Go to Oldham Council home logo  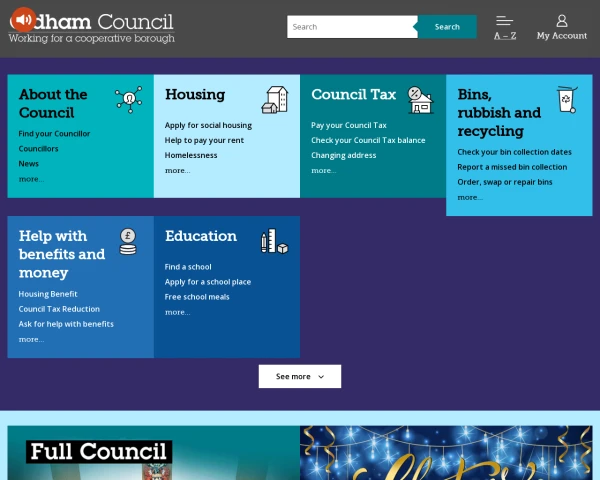[91, 28]
